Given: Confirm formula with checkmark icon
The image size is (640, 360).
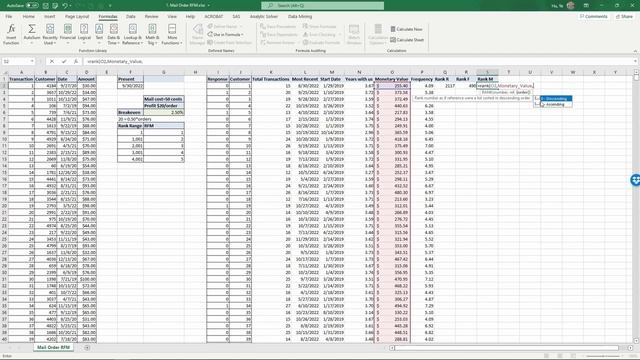Looking at the screenshot, I should (x=64, y=61).
